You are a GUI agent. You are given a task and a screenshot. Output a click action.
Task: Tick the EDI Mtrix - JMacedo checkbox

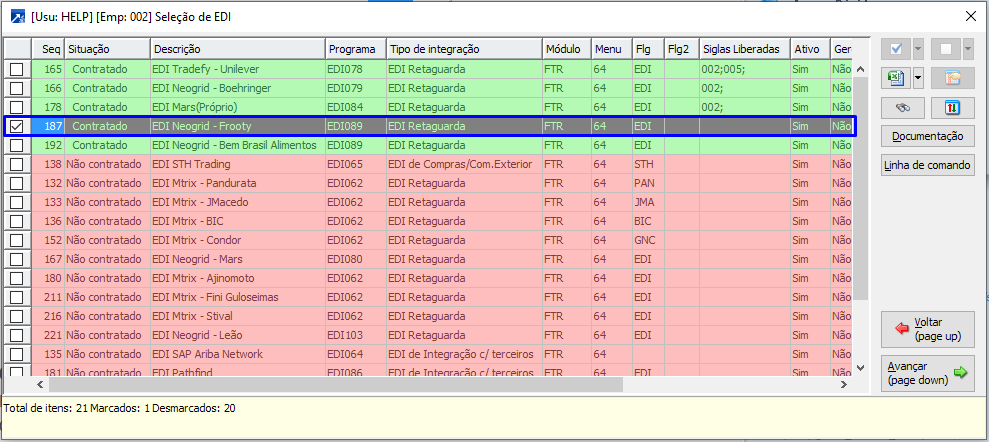click(x=17, y=202)
